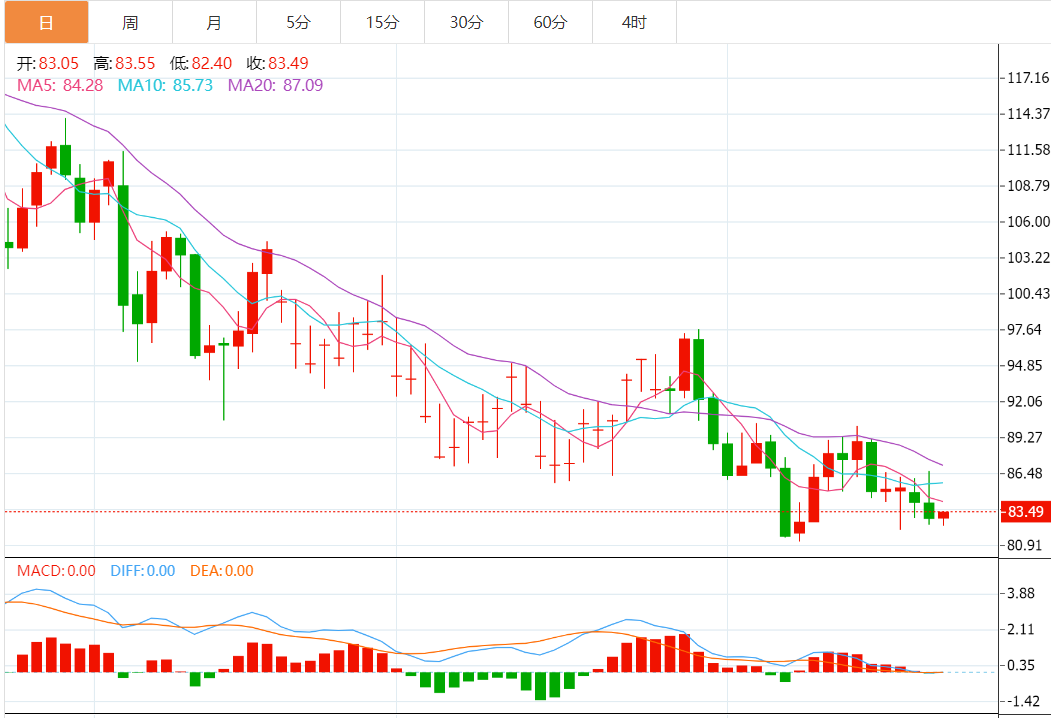
Task: Click the MACD: 0.00 label
Action: click(56, 571)
